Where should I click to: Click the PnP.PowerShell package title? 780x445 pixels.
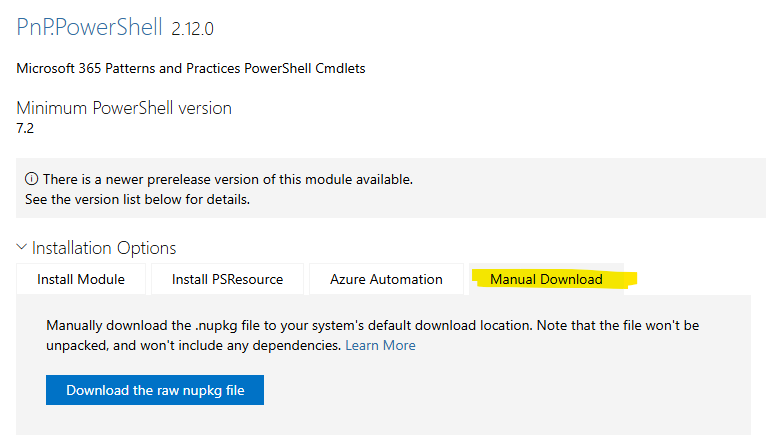[x=90, y=27]
